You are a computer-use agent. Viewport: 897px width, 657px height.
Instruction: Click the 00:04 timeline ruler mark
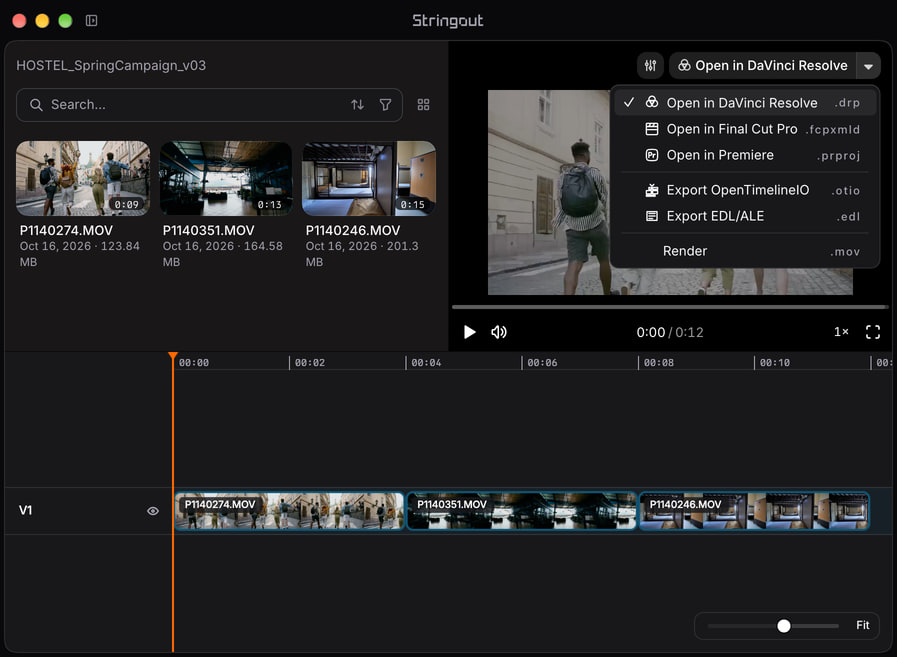click(x=426, y=362)
